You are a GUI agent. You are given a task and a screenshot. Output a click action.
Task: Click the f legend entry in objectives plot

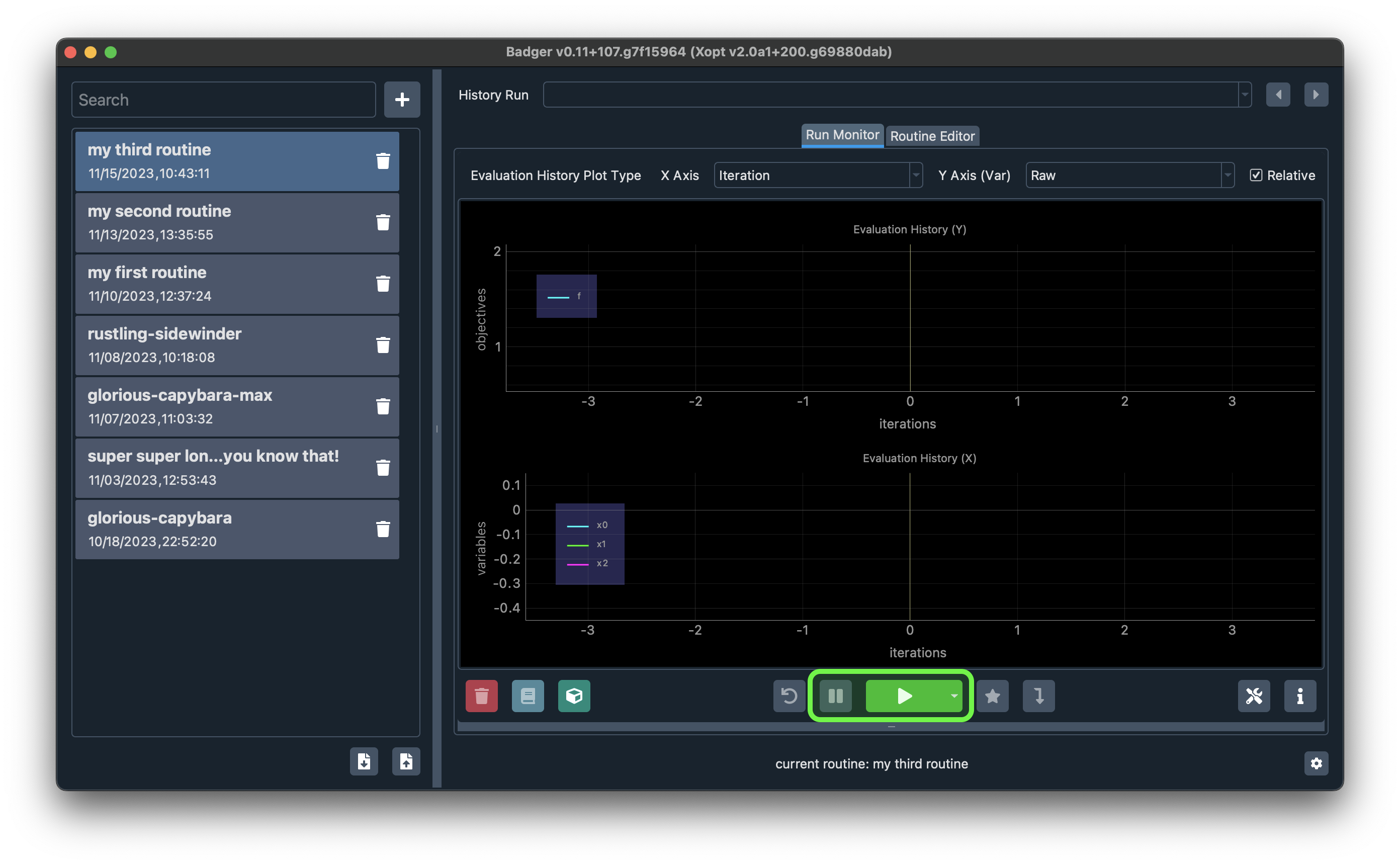tap(564, 296)
